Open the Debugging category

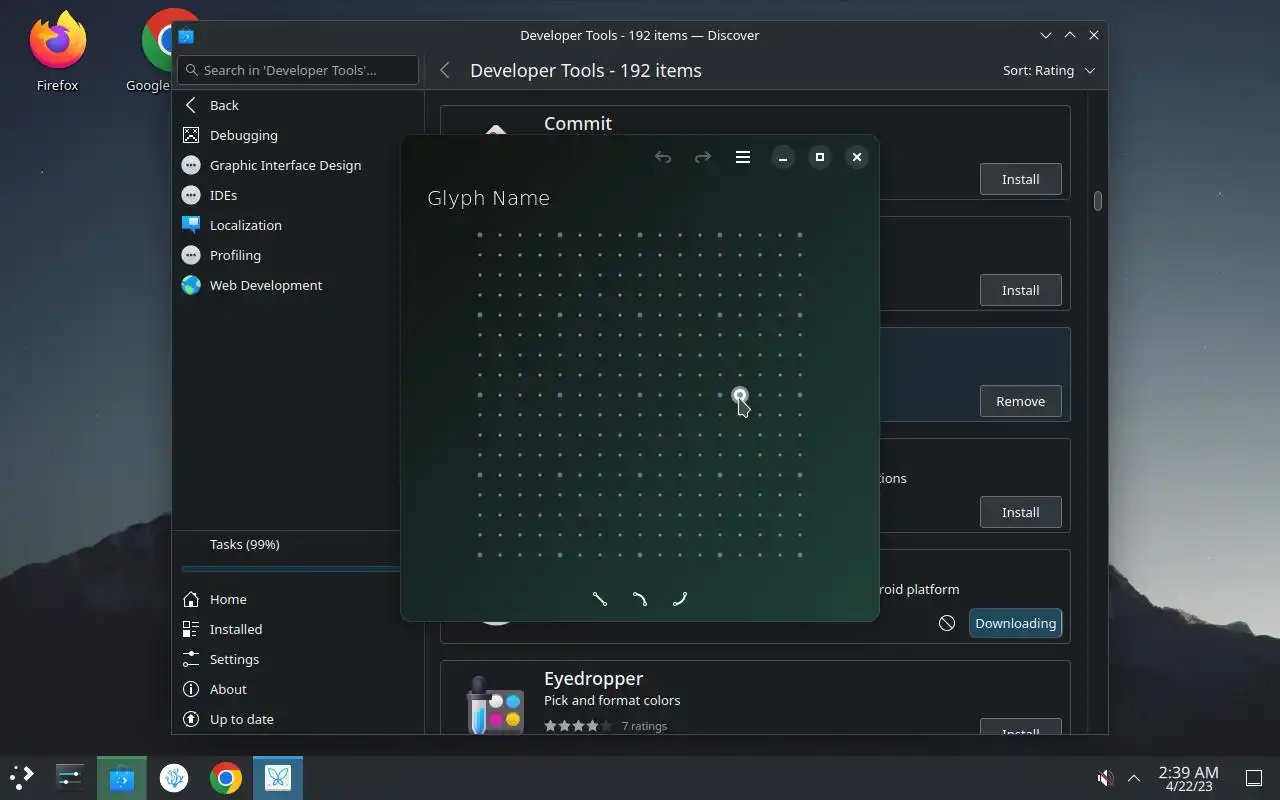pyautogui.click(x=298, y=135)
